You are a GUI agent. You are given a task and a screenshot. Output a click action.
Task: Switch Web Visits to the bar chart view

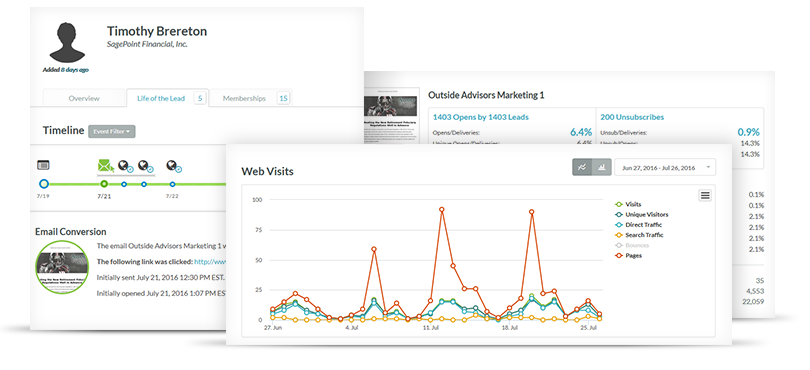[x=602, y=167]
